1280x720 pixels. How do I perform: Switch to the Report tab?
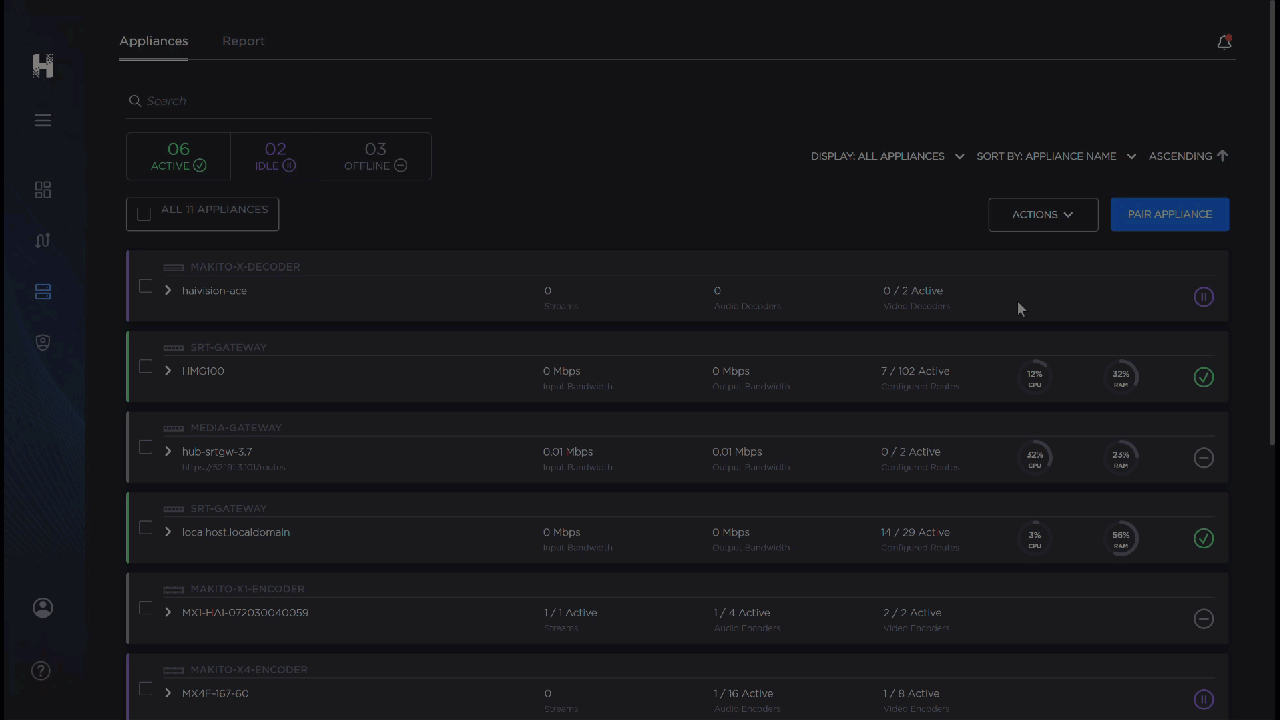[243, 41]
